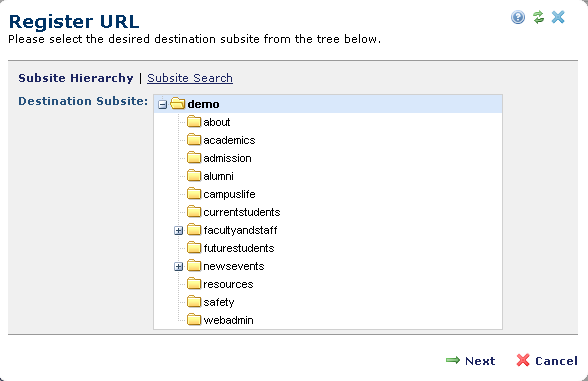The width and height of the screenshot is (588, 381).
Task: Close the Register URL dialog with the X icon
Action: coord(558,17)
